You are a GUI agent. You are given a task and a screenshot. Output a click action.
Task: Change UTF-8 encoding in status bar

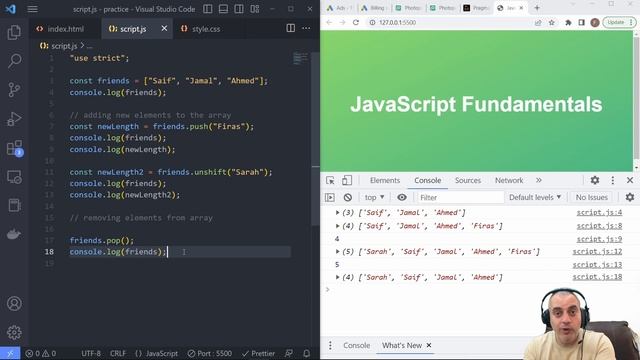[91, 353]
